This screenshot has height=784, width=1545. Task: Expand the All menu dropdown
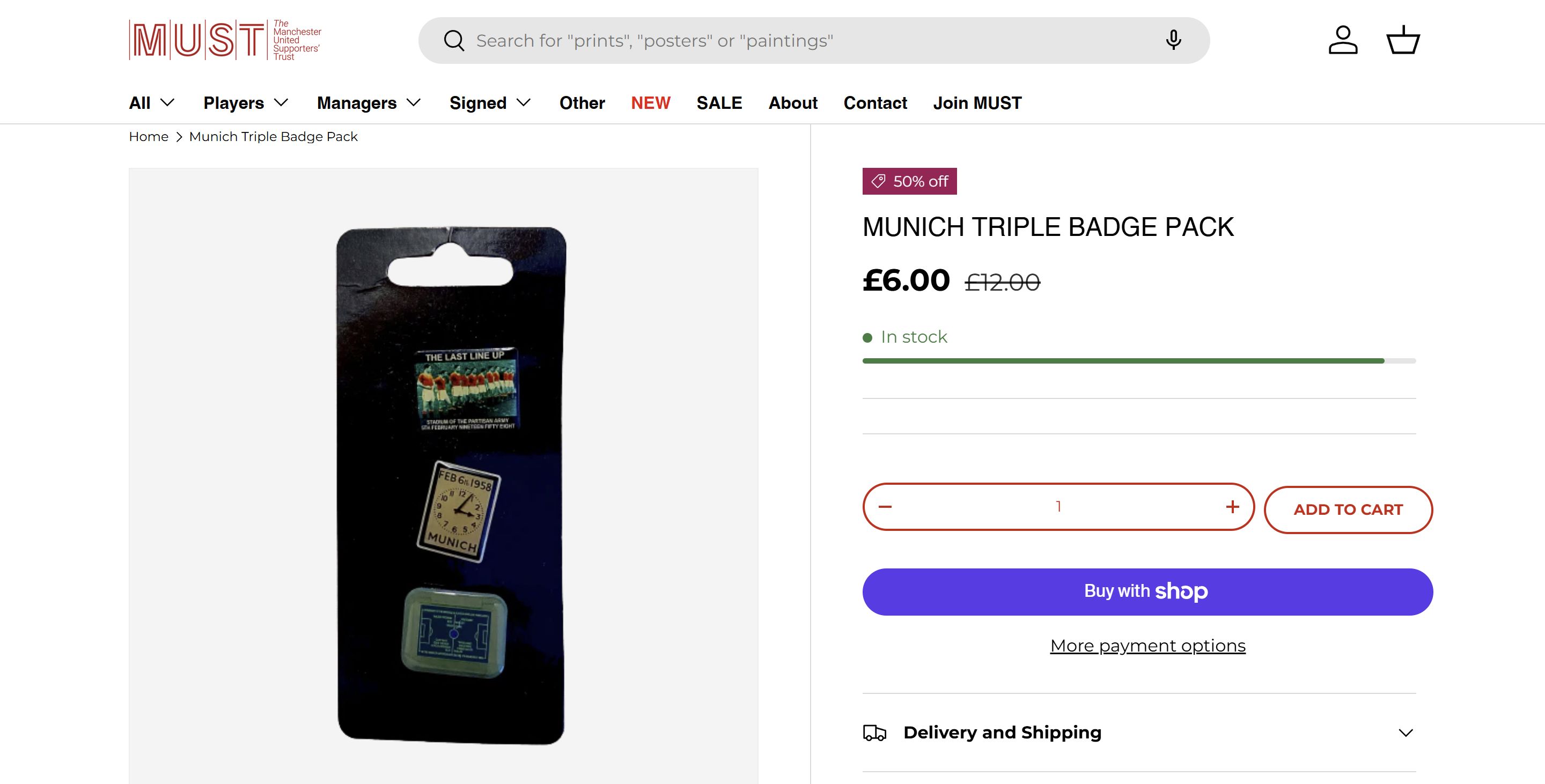[x=152, y=103]
